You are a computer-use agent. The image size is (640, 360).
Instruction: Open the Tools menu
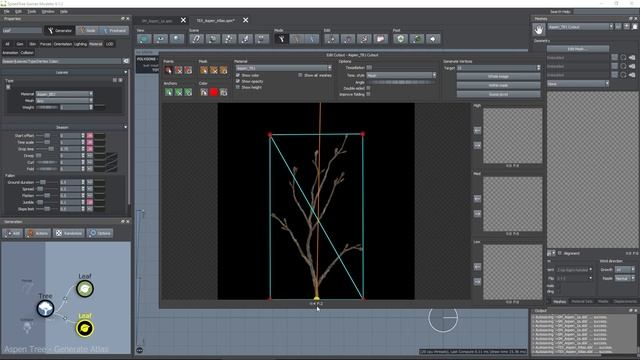coord(31,11)
